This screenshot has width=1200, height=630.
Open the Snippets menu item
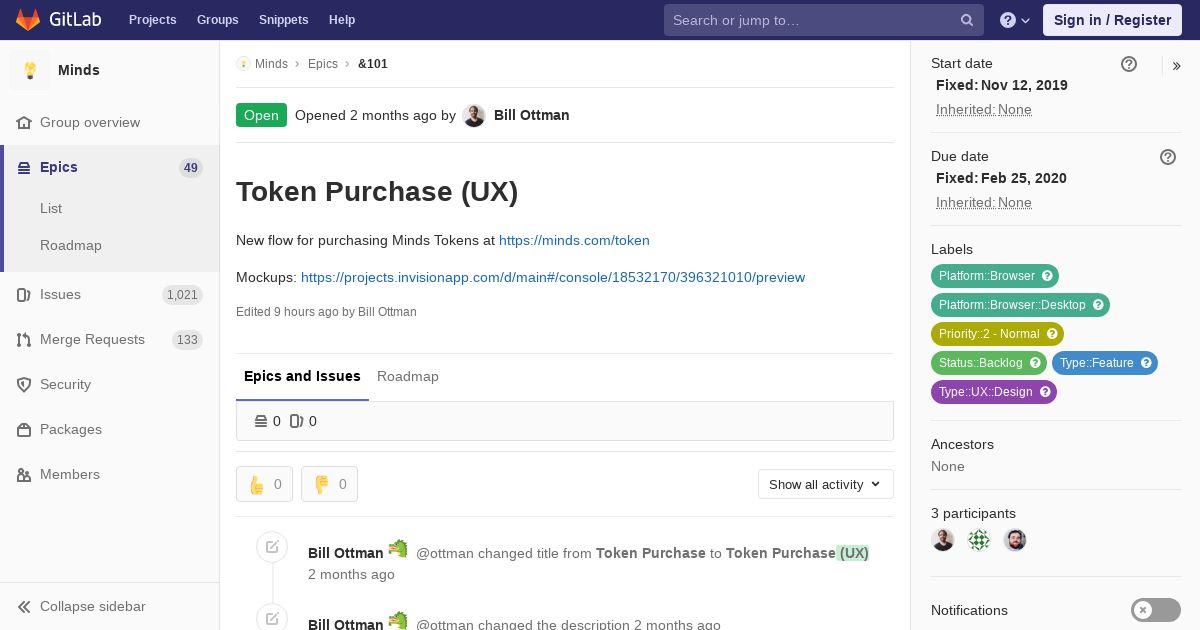pos(283,20)
